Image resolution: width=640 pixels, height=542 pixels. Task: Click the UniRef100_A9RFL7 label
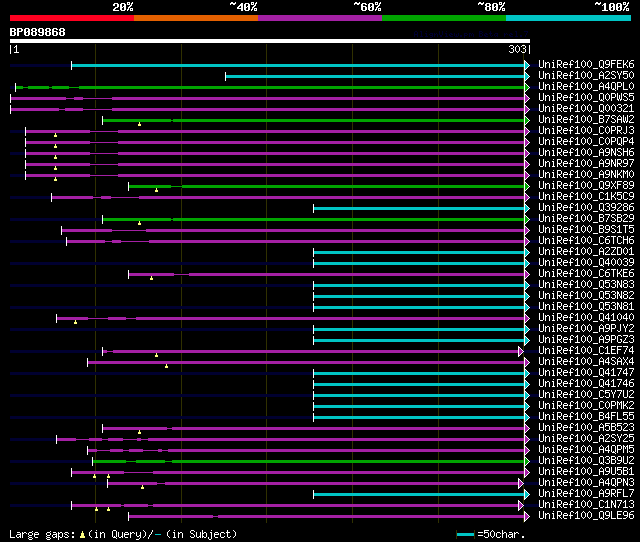[x=586, y=494]
